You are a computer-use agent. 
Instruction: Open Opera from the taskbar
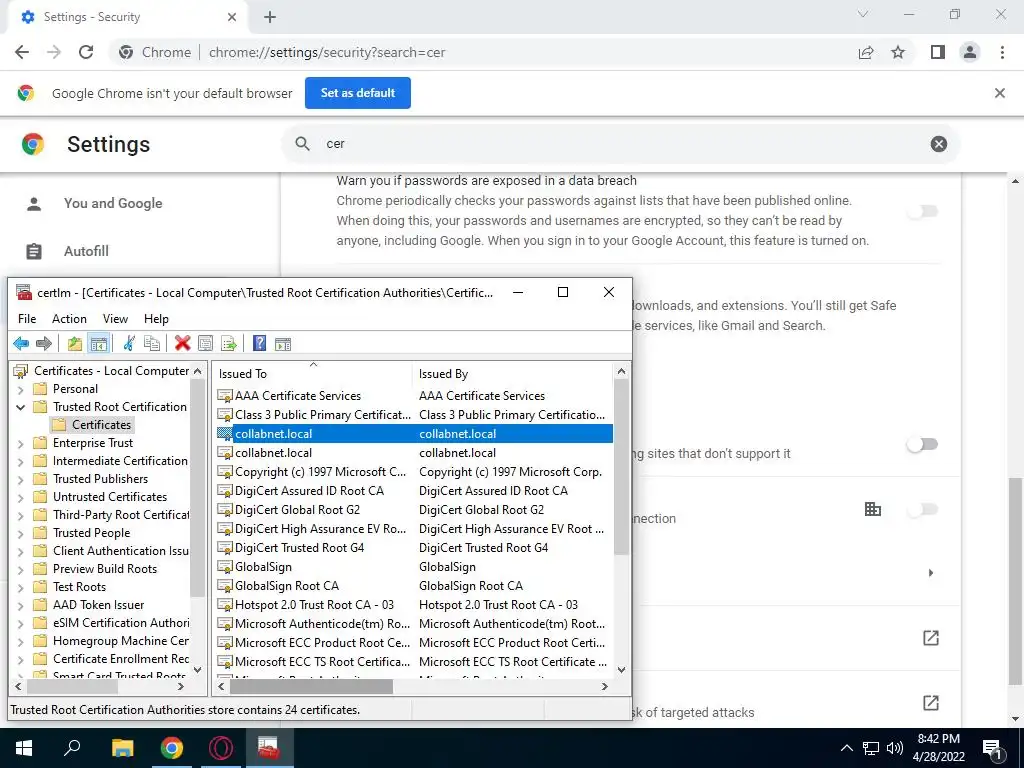(221, 748)
